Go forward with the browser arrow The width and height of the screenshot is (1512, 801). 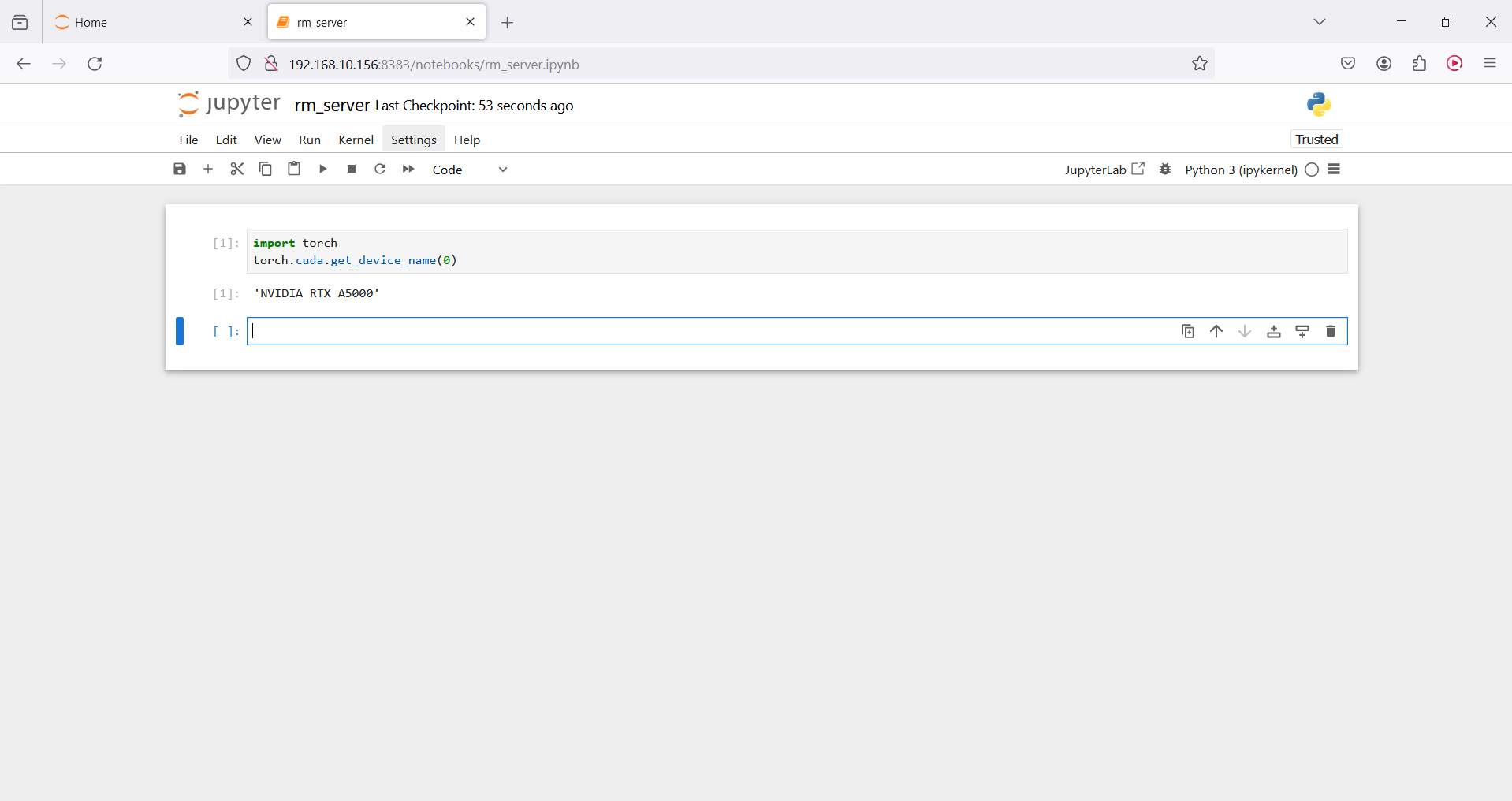[59, 64]
